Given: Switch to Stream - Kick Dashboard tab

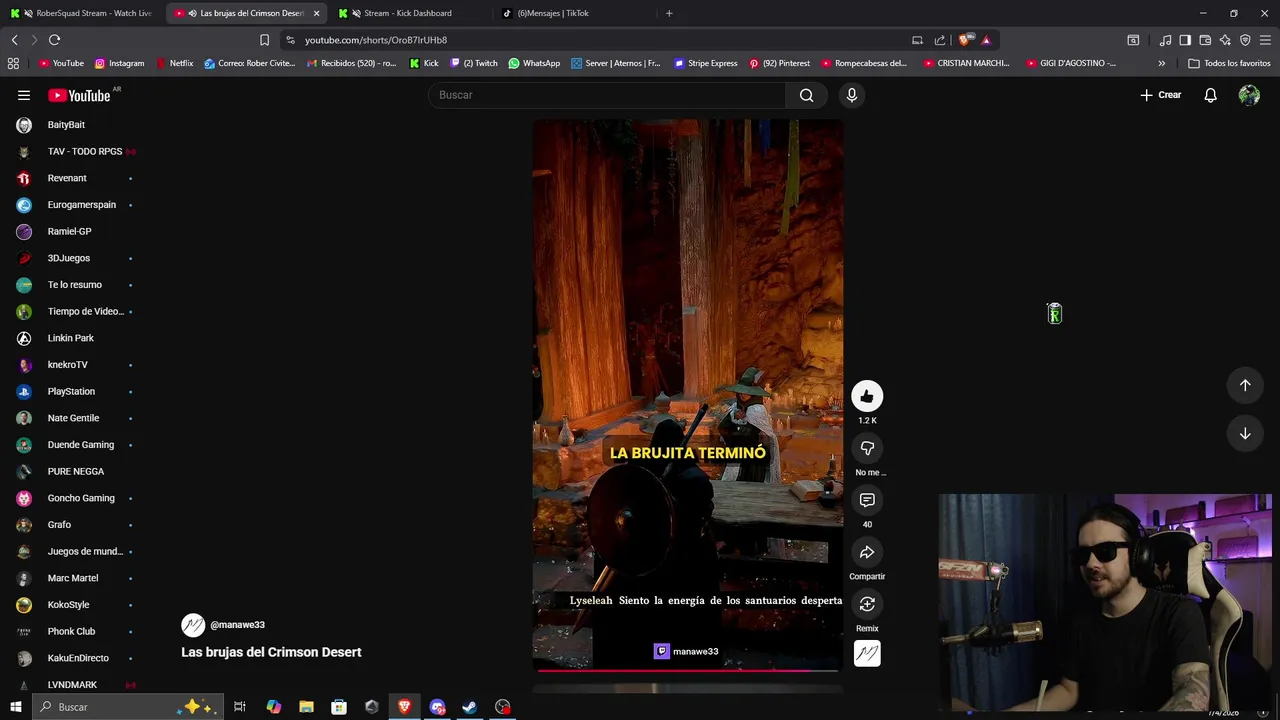Looking at the screenshot, I should (407, 13).
